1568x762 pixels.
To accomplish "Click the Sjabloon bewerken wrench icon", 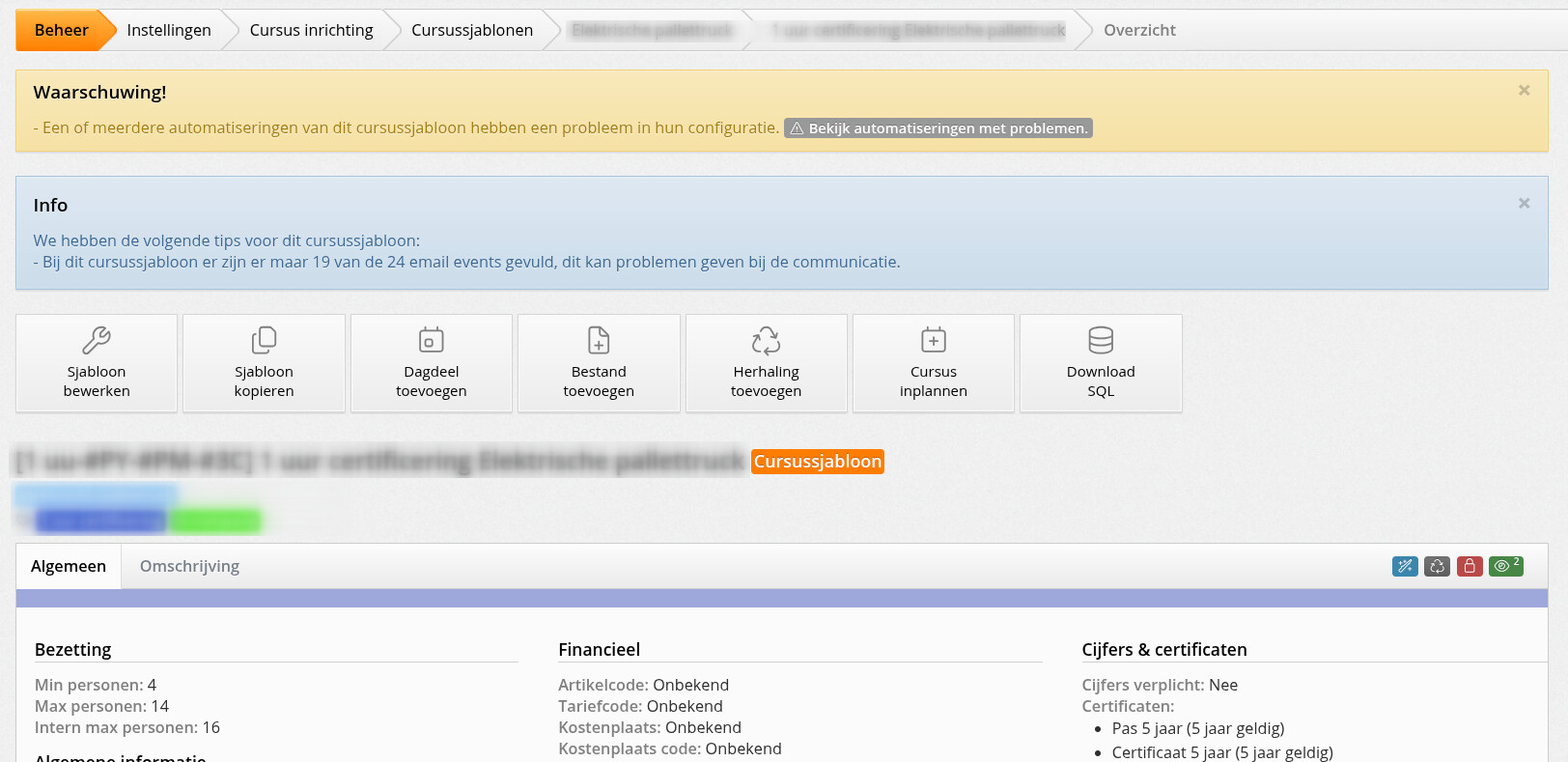I will coord(97,340).
